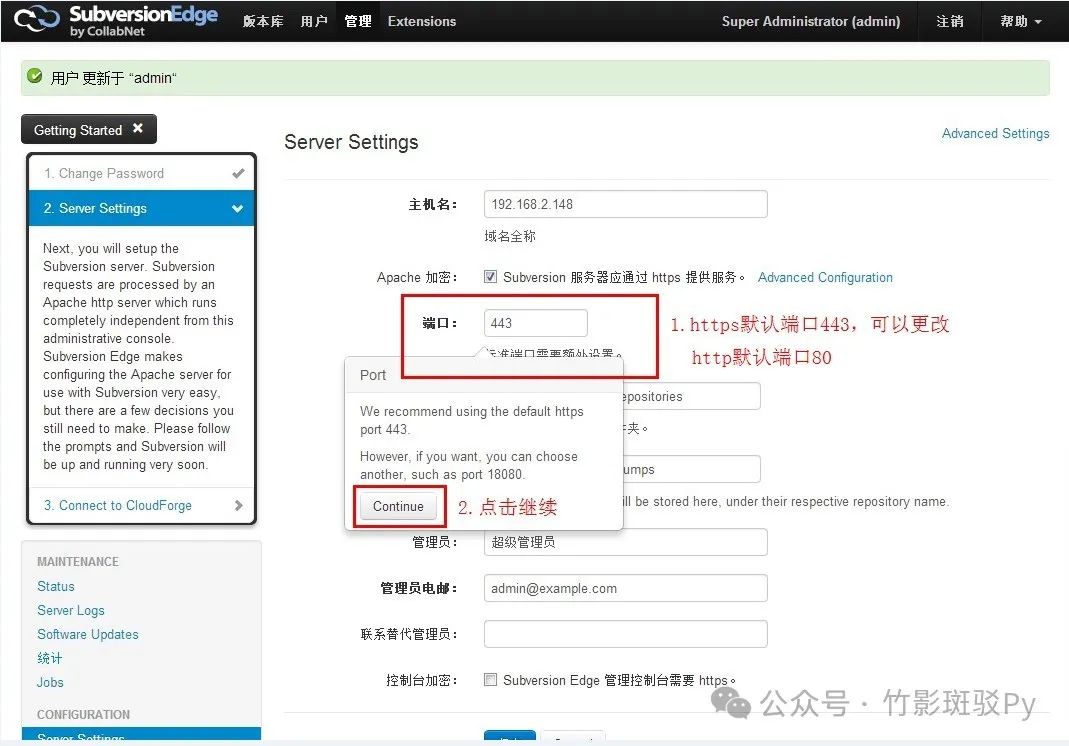Click the 端口 port field showing 443
This screenshot has height=746, width=1069.
tap(535, 323)
